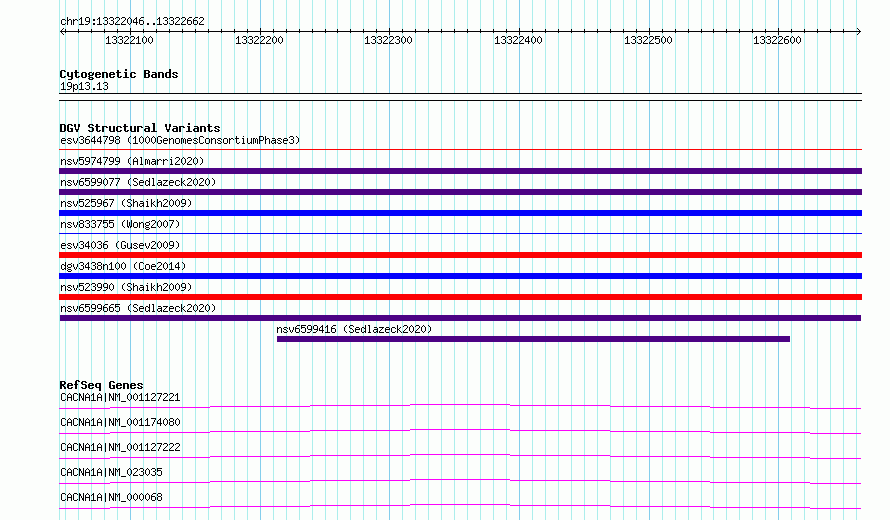Click ruler position 13322200
This screenshot has height=520, width=890.
(259, 40)
